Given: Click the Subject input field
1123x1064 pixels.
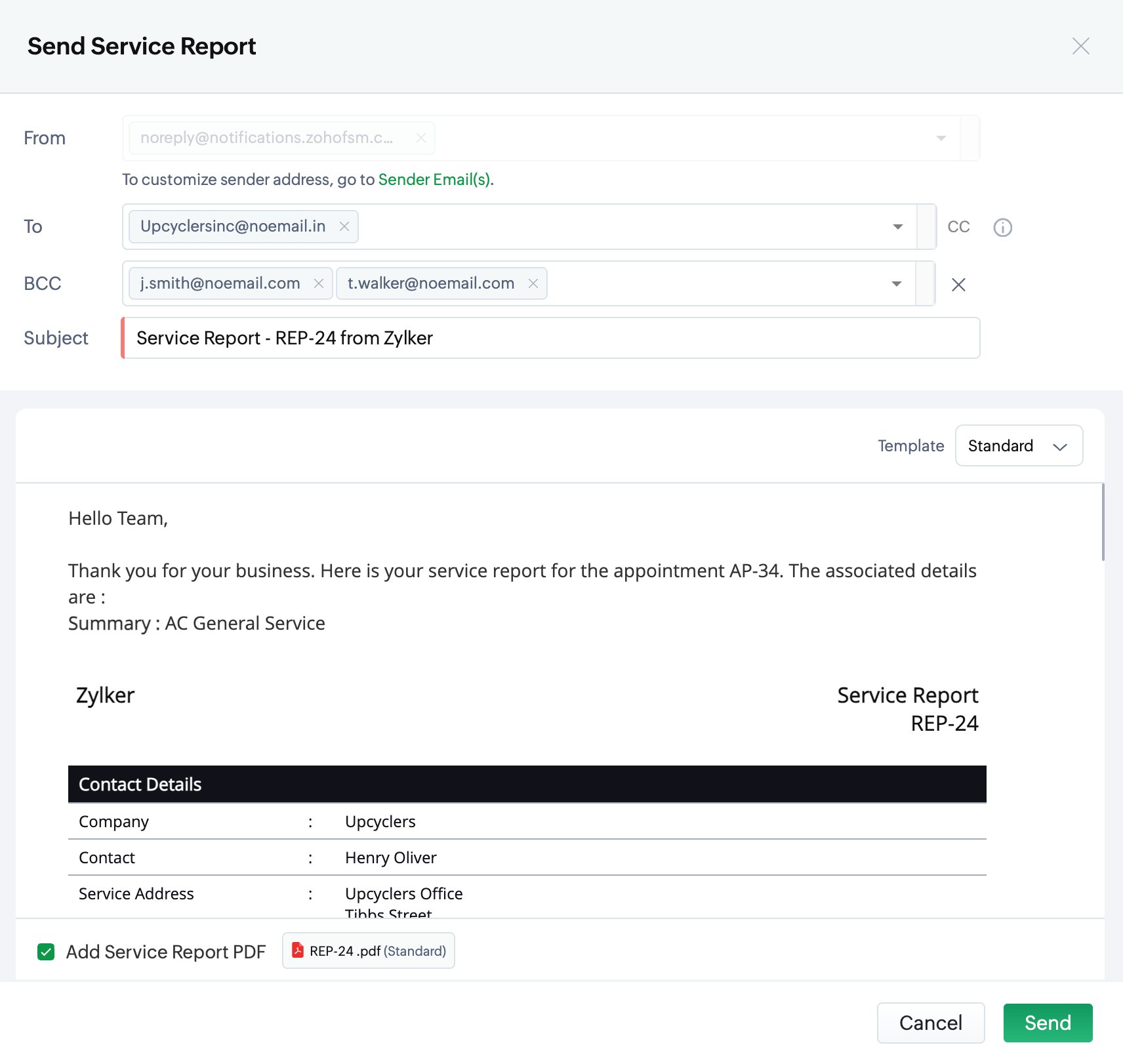Looking at the screenshot, I should (x=551, y=338).
